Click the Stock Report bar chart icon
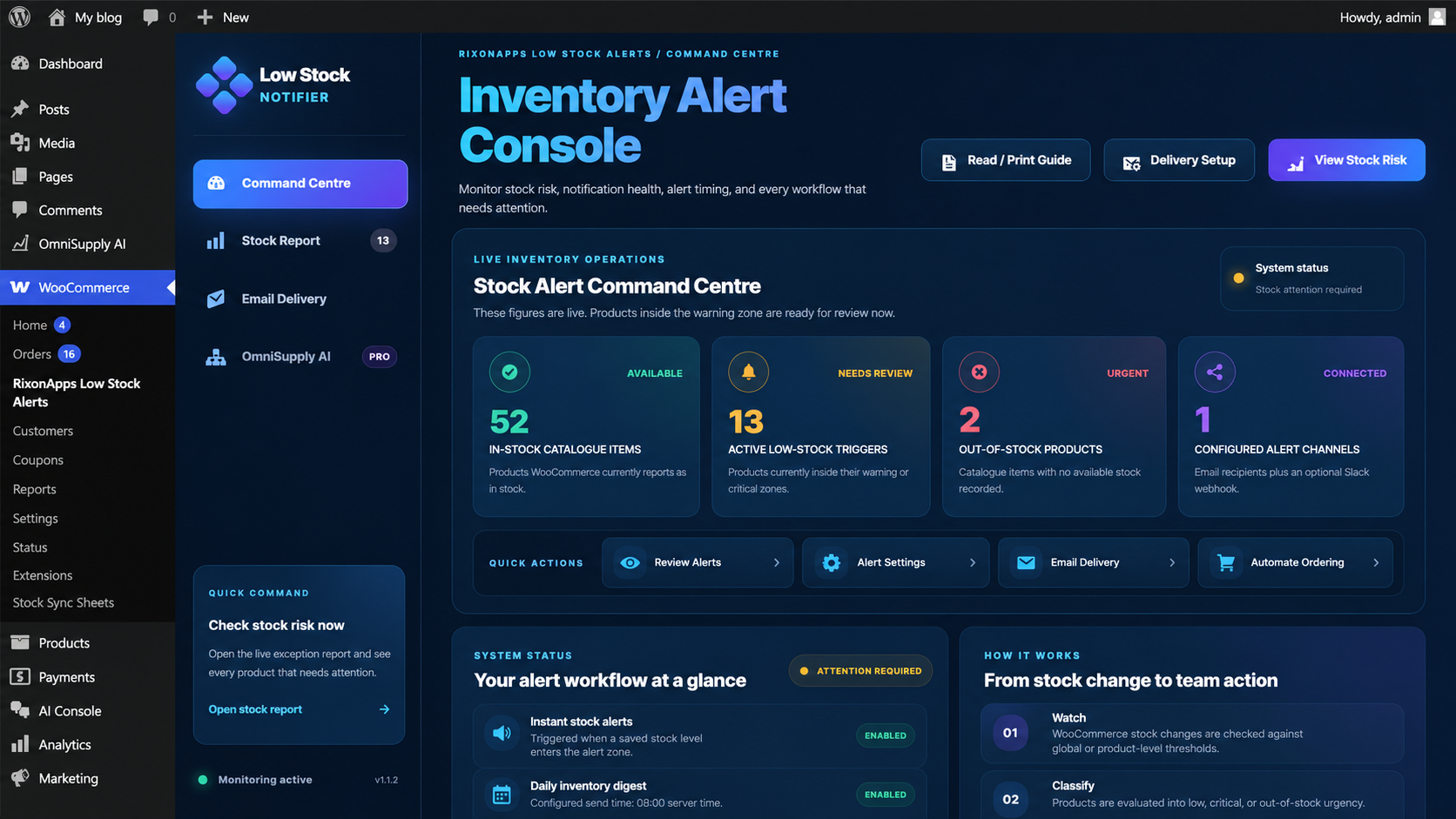This screenshot has height=819, width=1456. pyautogui.click(x=215, y=241)
